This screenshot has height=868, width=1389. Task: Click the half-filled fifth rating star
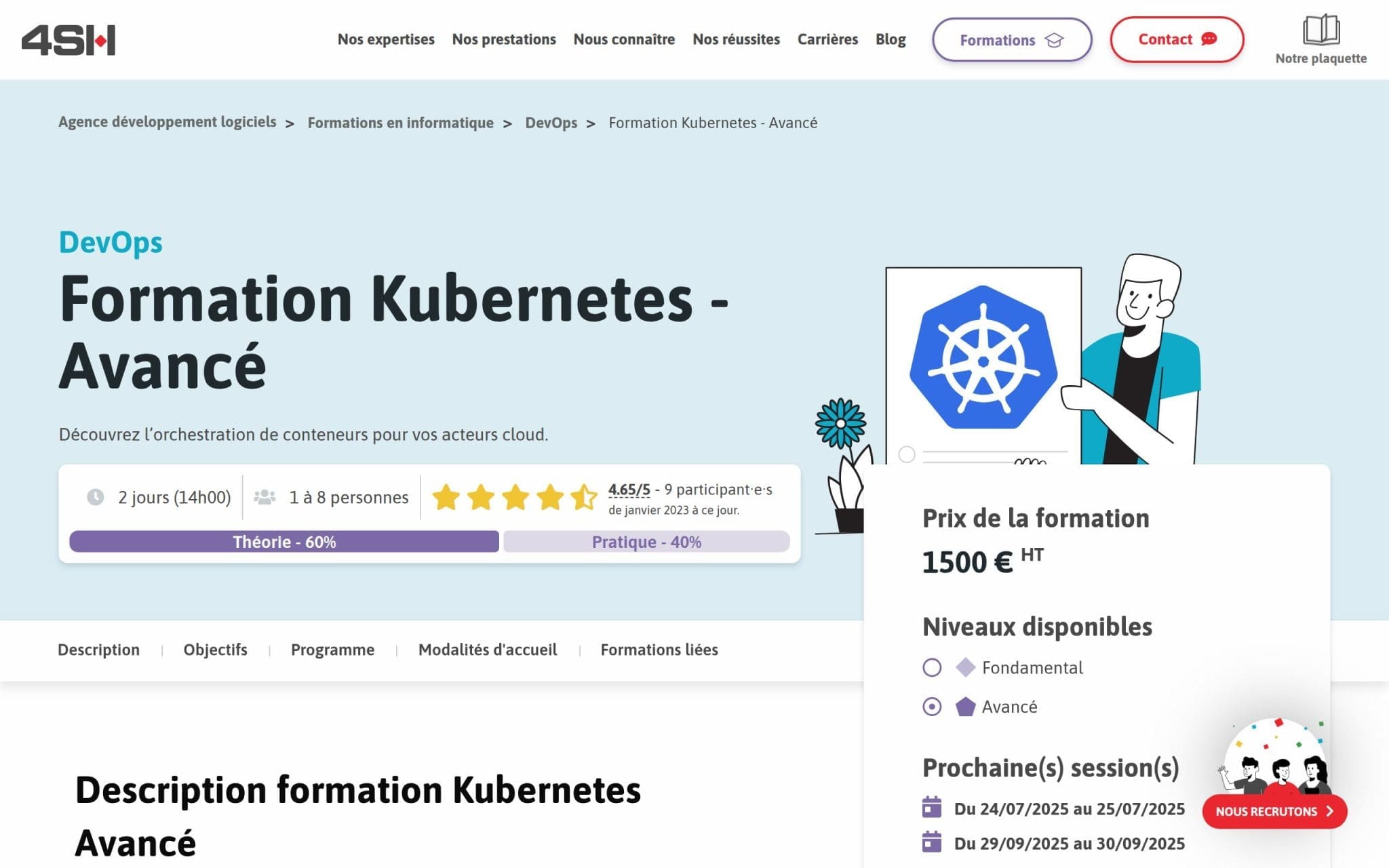pos(584,497)
